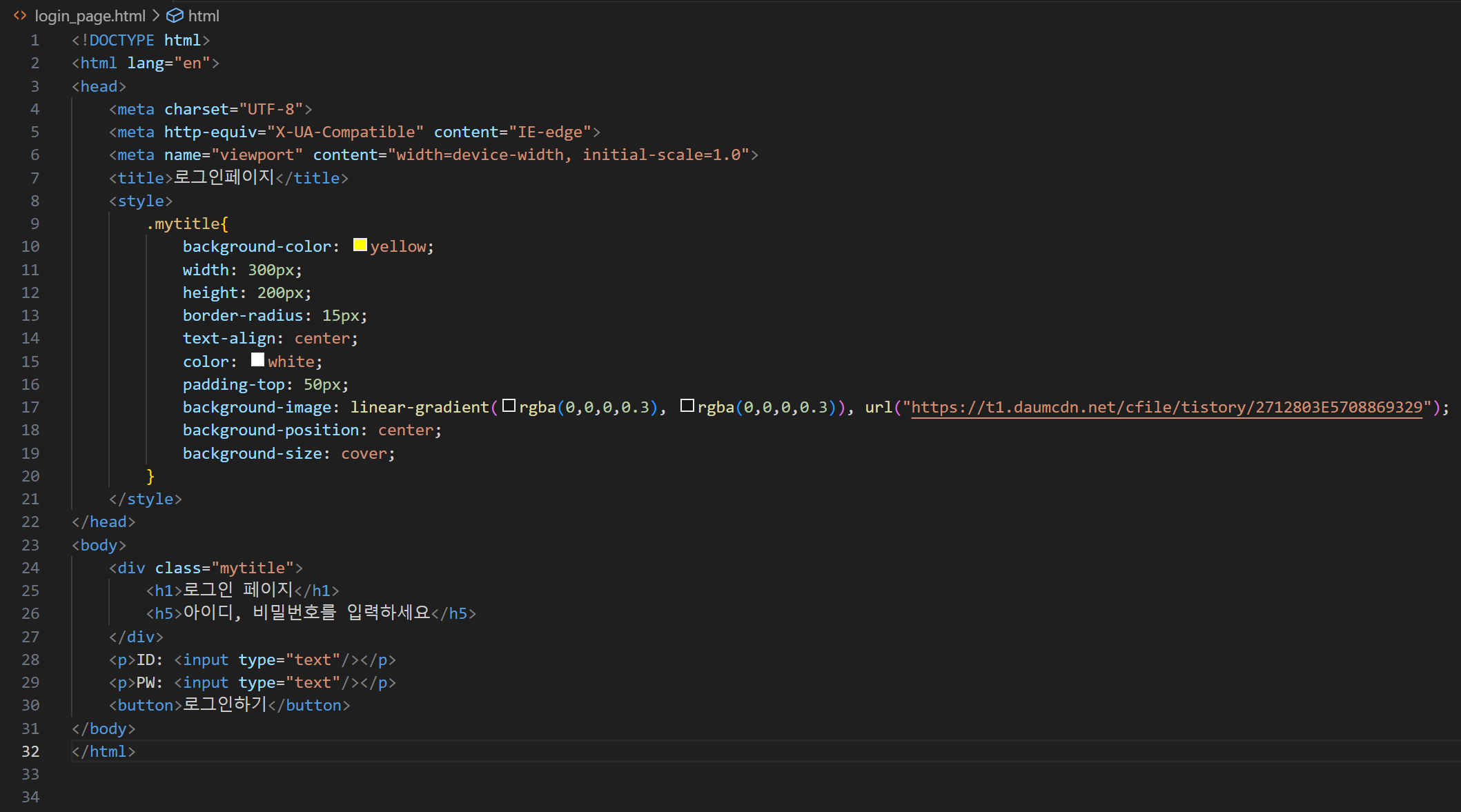This screenshot has width=1461, height=812.
Task: Click line number 1 in gutter
Action: (35, 40)
